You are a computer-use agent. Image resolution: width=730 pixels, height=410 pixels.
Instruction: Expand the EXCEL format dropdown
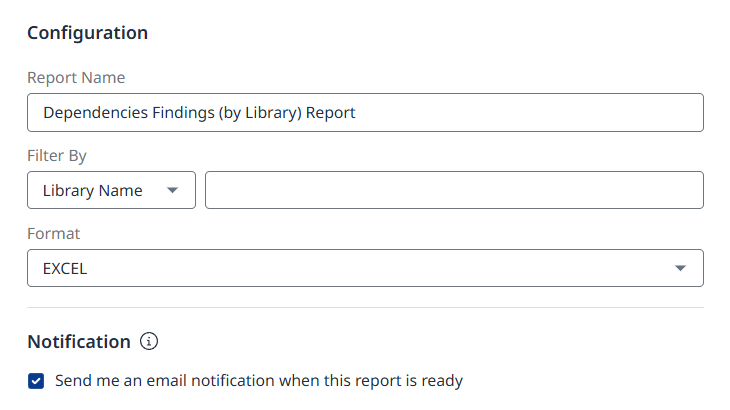(x=365, y=268)
